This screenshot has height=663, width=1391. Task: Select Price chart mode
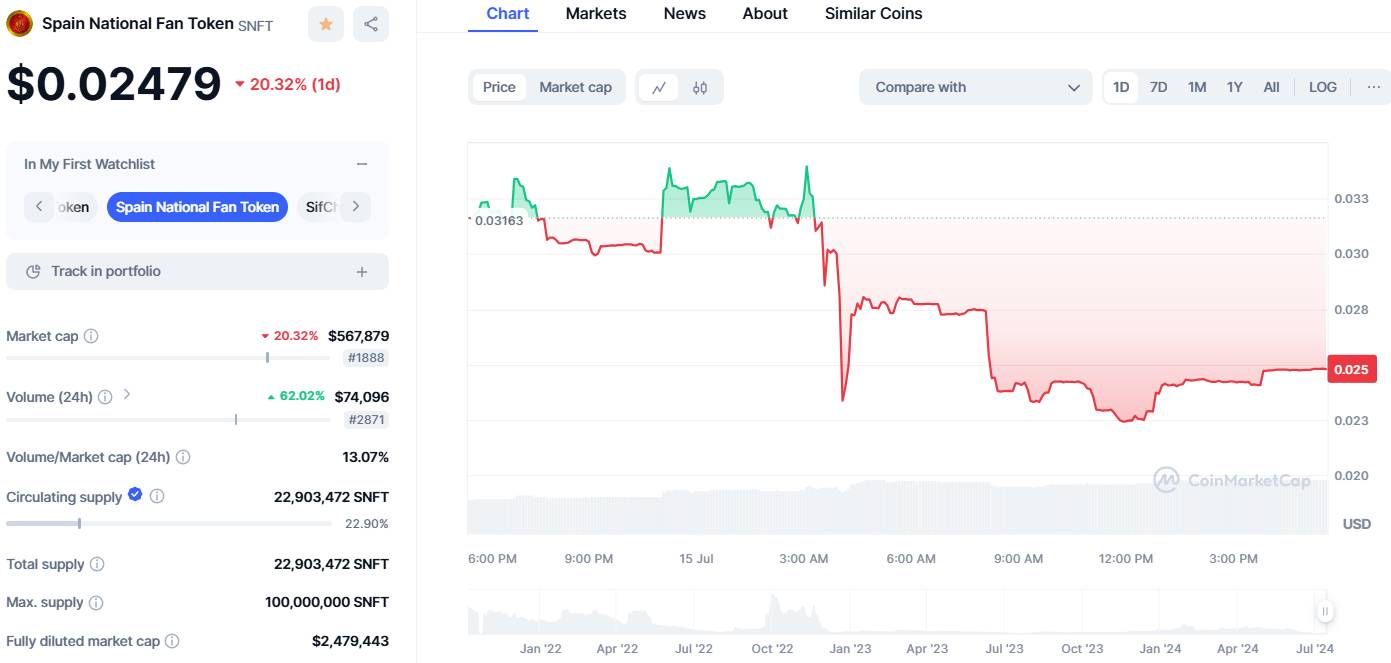tap(499, 87)
